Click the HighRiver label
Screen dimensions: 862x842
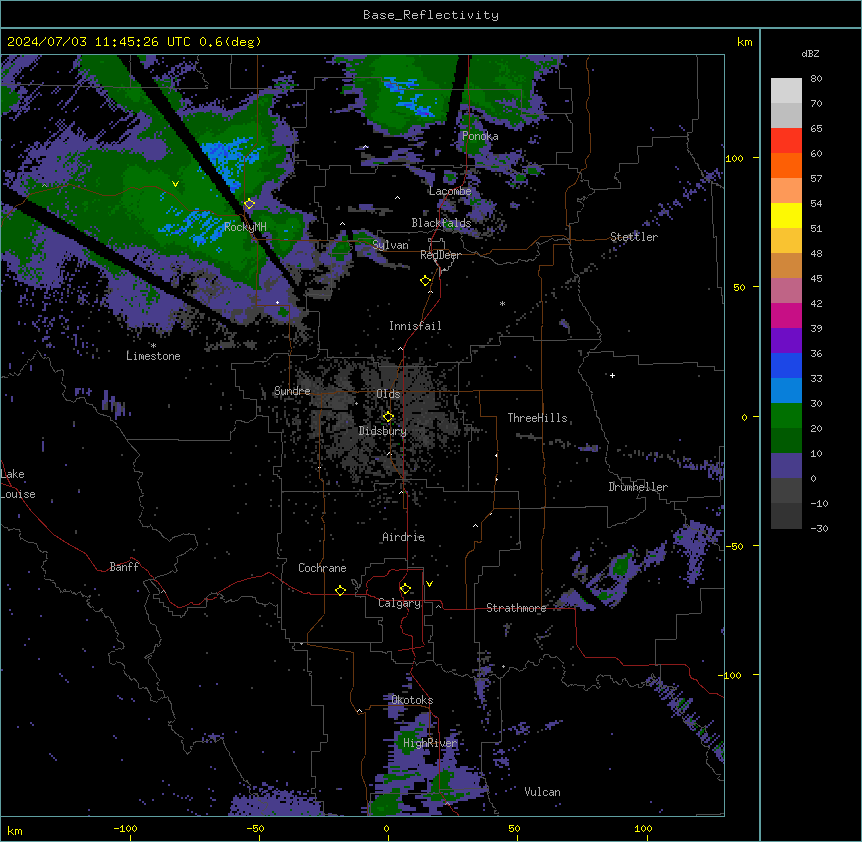coord(430,743)
